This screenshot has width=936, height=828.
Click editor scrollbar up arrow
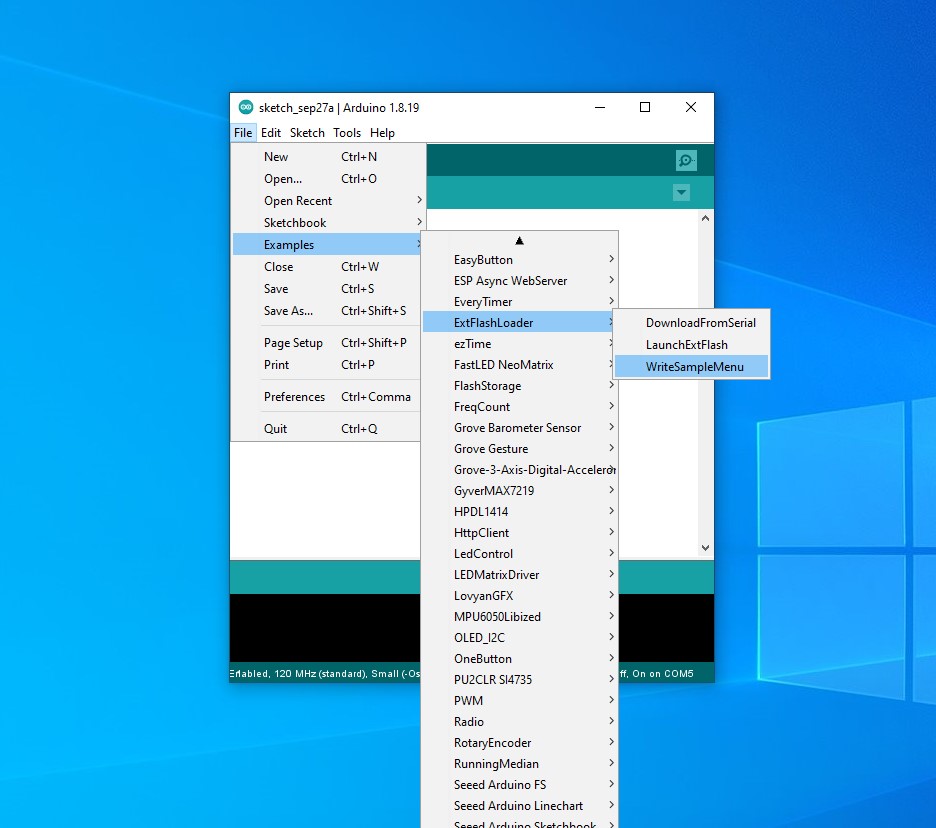point(705,218)
